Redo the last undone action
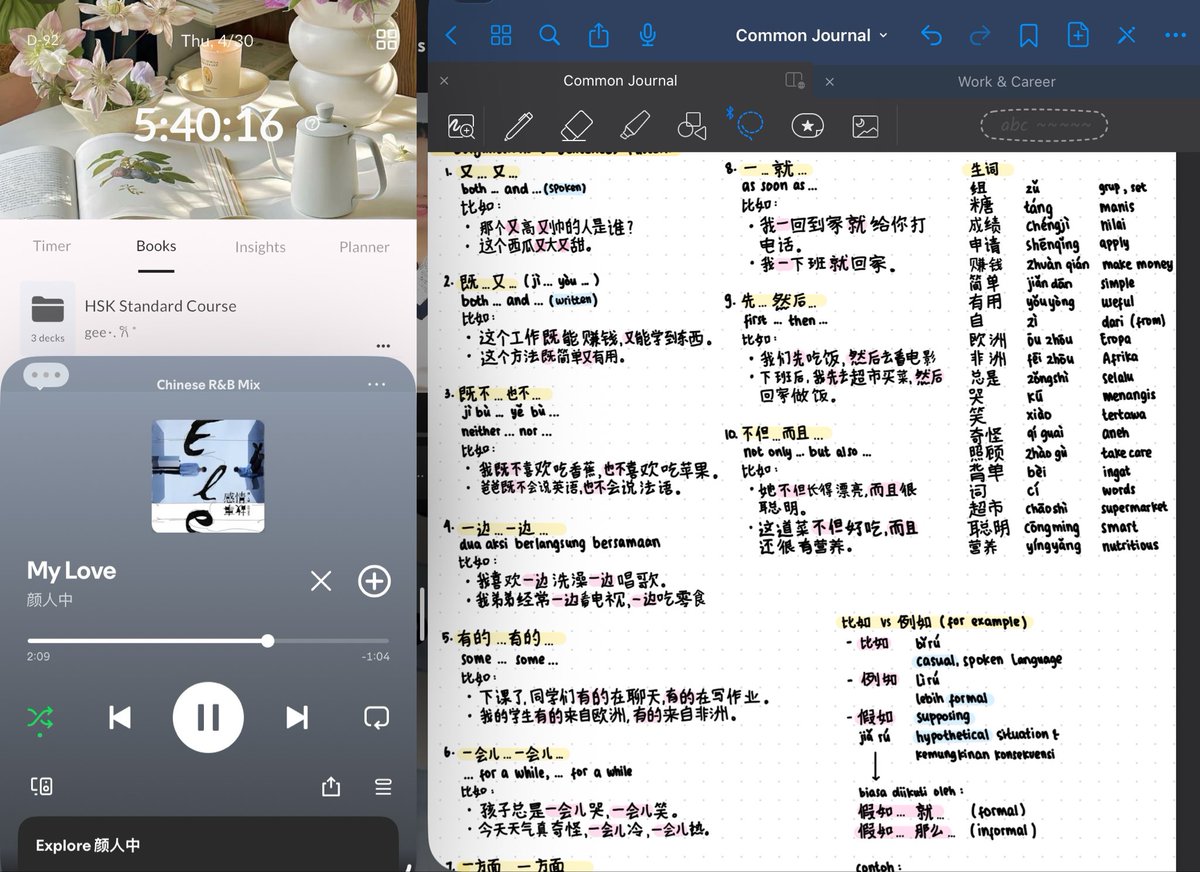This screenshot has width=1200, height=872. coord(980,36)
